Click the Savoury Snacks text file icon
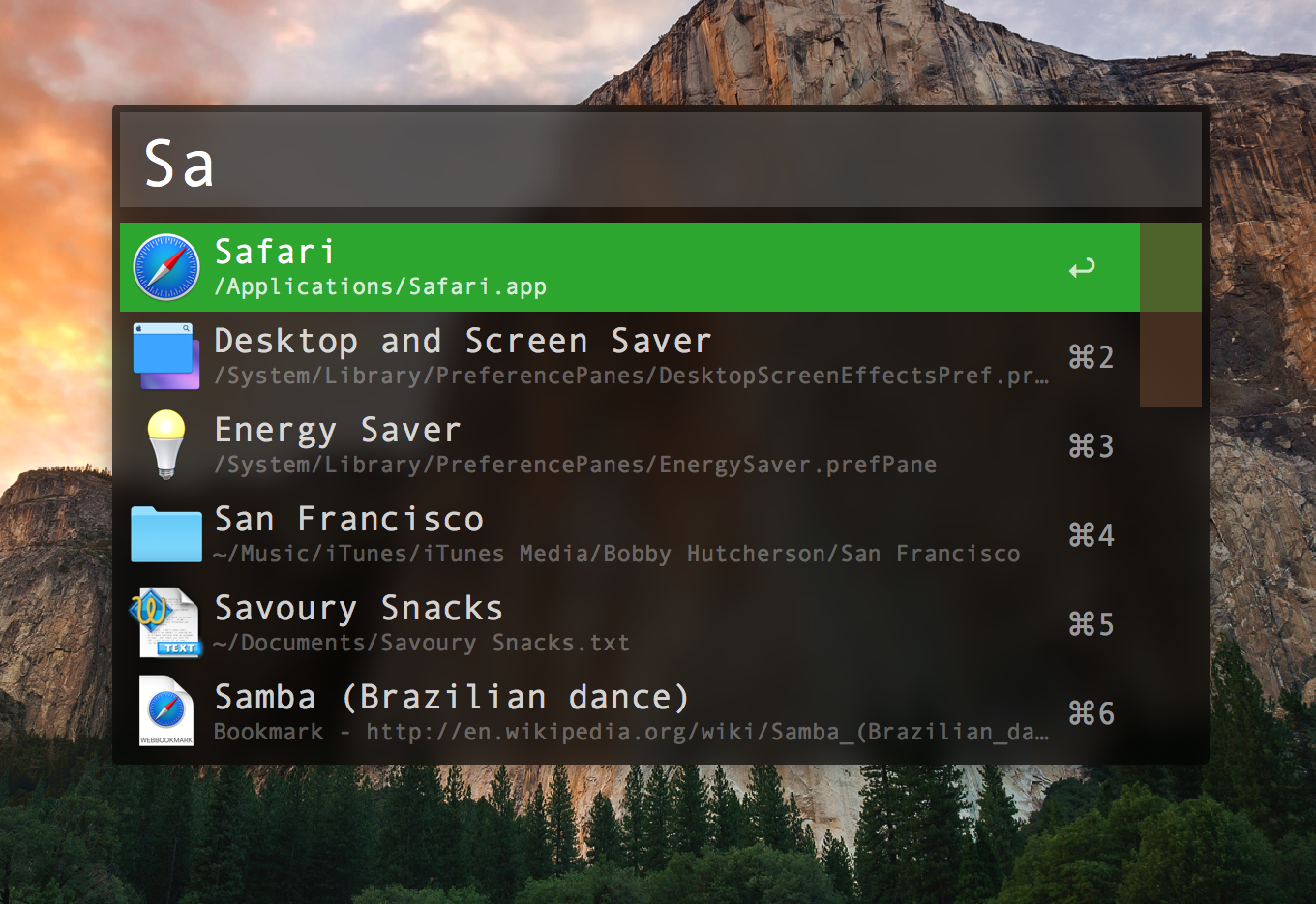Viewport: 1316px width, 904px height. [165, 622]
